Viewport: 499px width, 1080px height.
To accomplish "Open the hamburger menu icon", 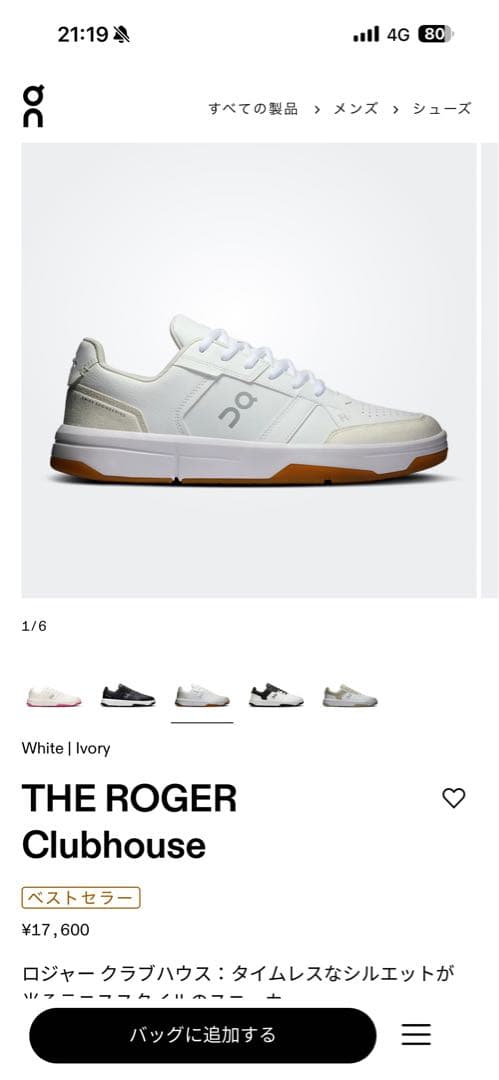I will tap(416, 1035).
